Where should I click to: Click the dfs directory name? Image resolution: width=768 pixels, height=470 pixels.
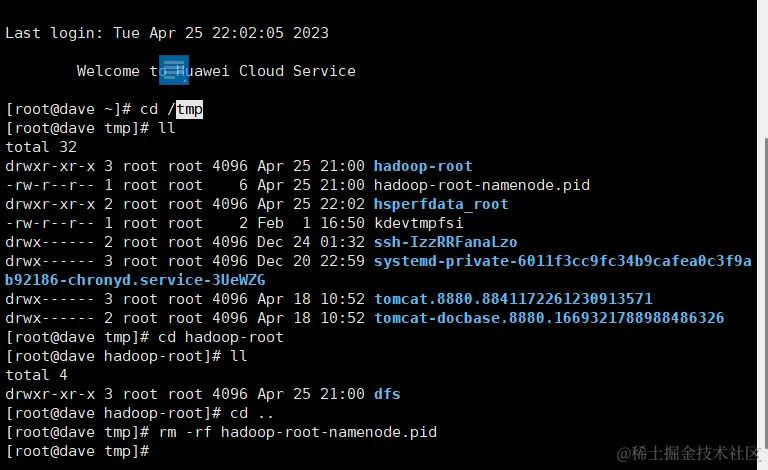point(387,394)
